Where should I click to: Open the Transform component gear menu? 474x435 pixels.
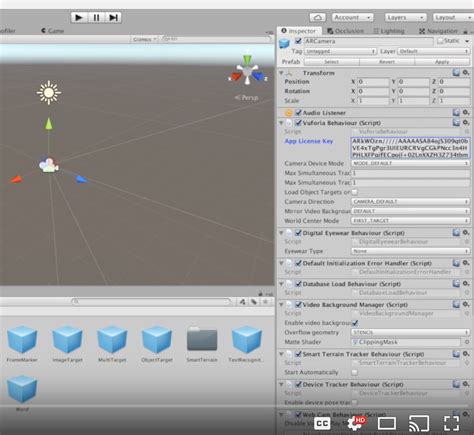coord(466,73)
